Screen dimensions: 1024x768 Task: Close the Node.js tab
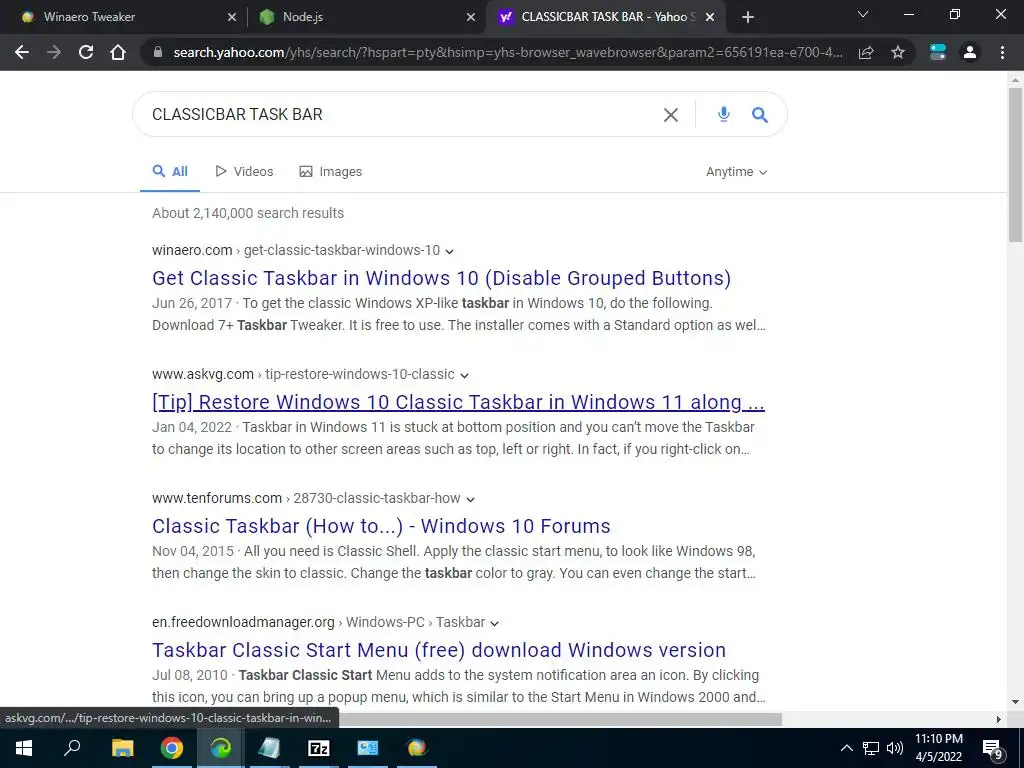471,17
